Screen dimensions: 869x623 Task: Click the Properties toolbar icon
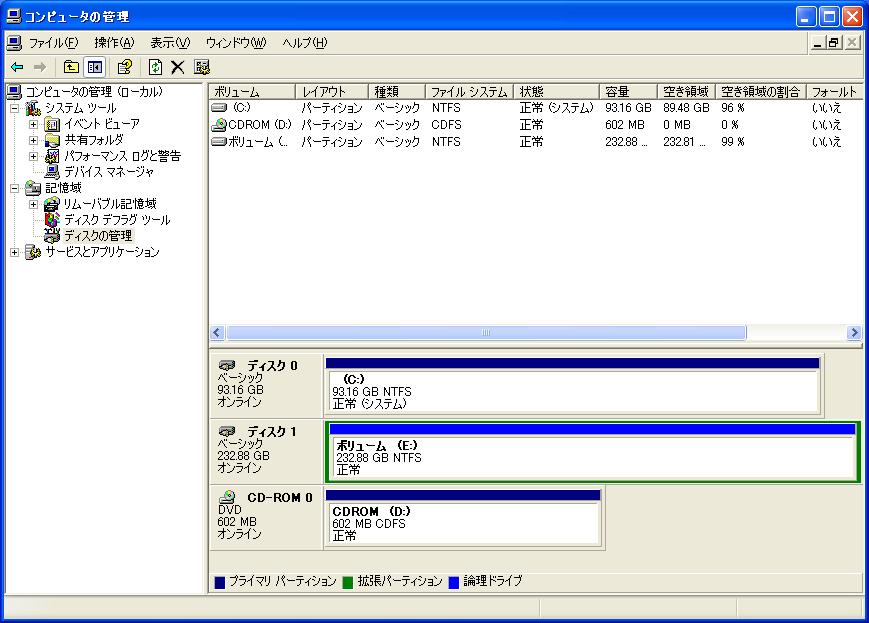125,67
